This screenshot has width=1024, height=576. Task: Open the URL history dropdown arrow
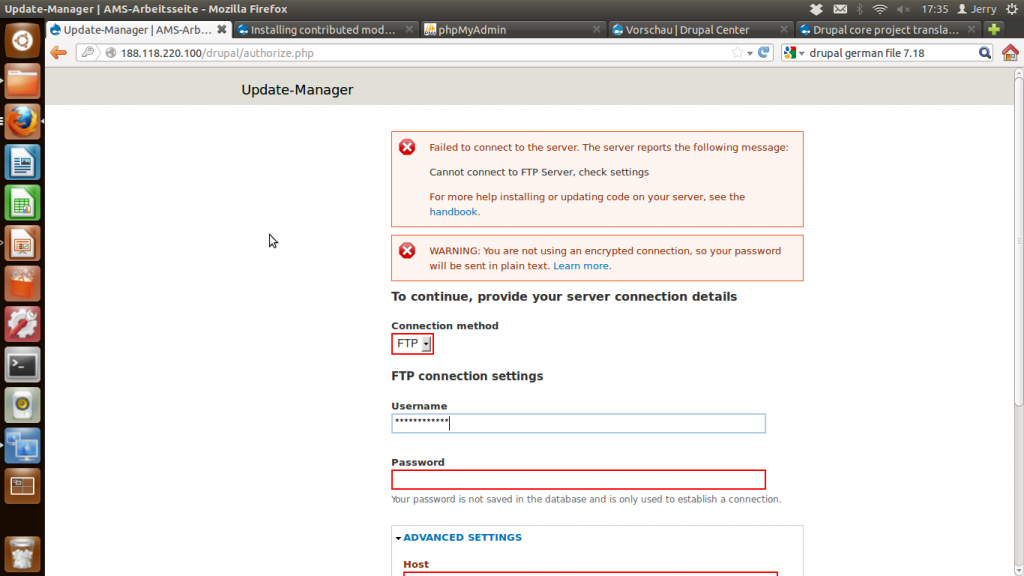[750, 52]
